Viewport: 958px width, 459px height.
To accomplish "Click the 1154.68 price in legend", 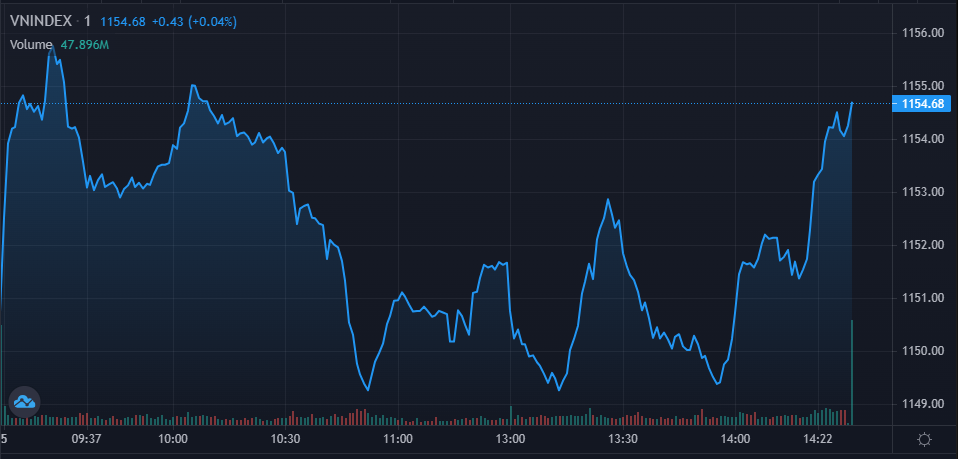I will click(x=118, y=21).
